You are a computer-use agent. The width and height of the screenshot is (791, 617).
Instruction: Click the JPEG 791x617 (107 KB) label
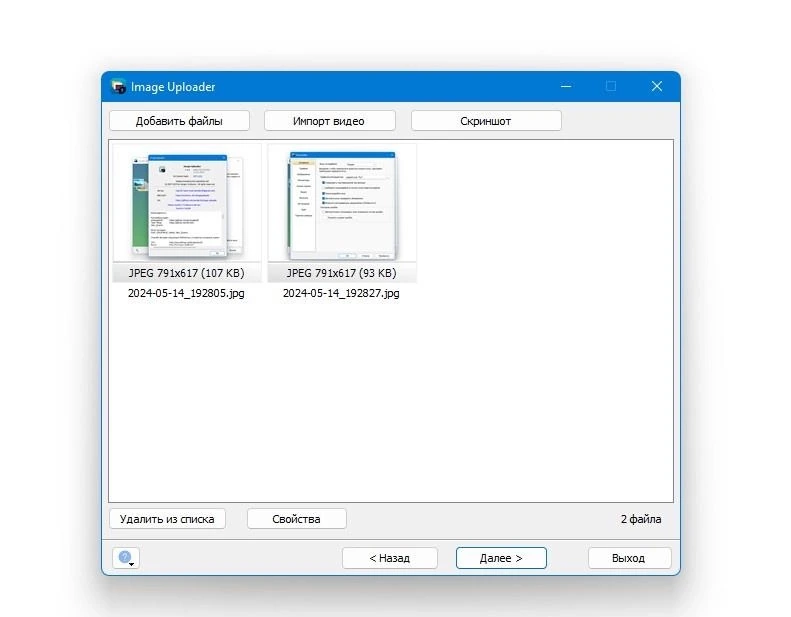(x=186, y=273)
